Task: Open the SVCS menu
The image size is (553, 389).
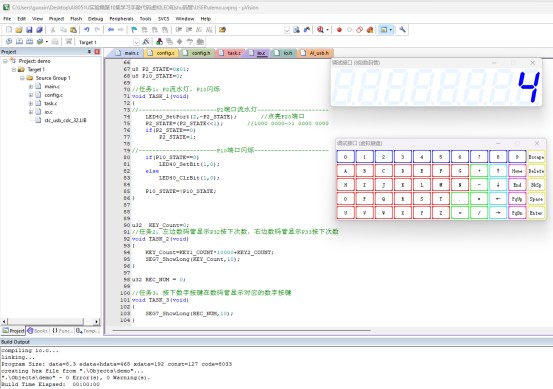Action: pos(163,19)
